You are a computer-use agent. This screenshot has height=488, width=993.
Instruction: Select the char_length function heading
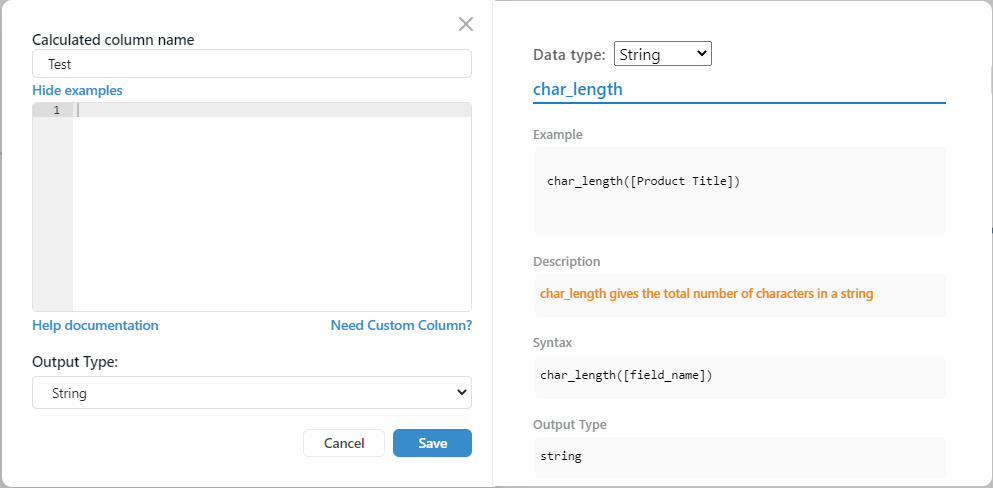(578, 89)
